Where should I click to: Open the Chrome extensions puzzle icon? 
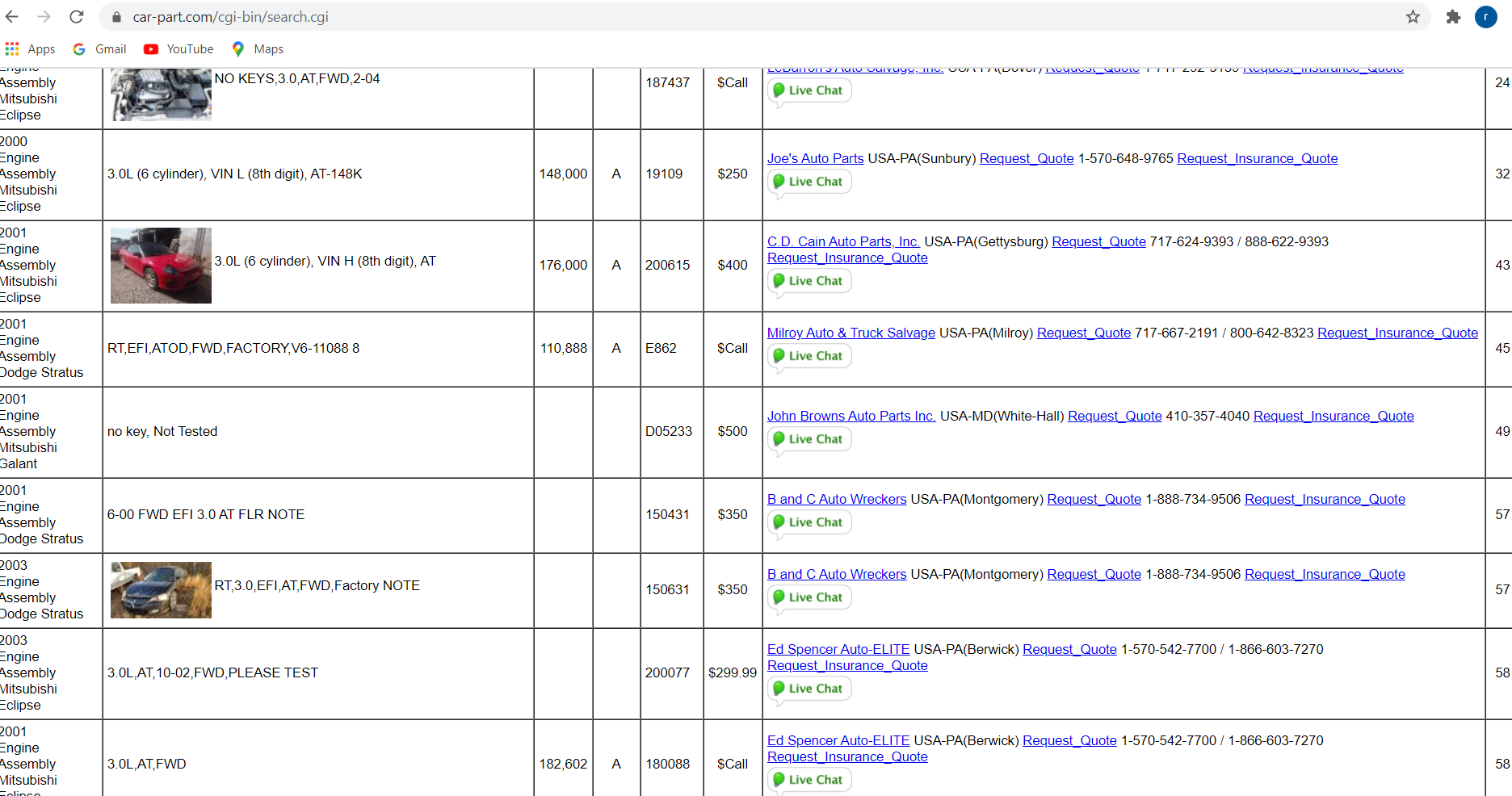[1453, 17]
